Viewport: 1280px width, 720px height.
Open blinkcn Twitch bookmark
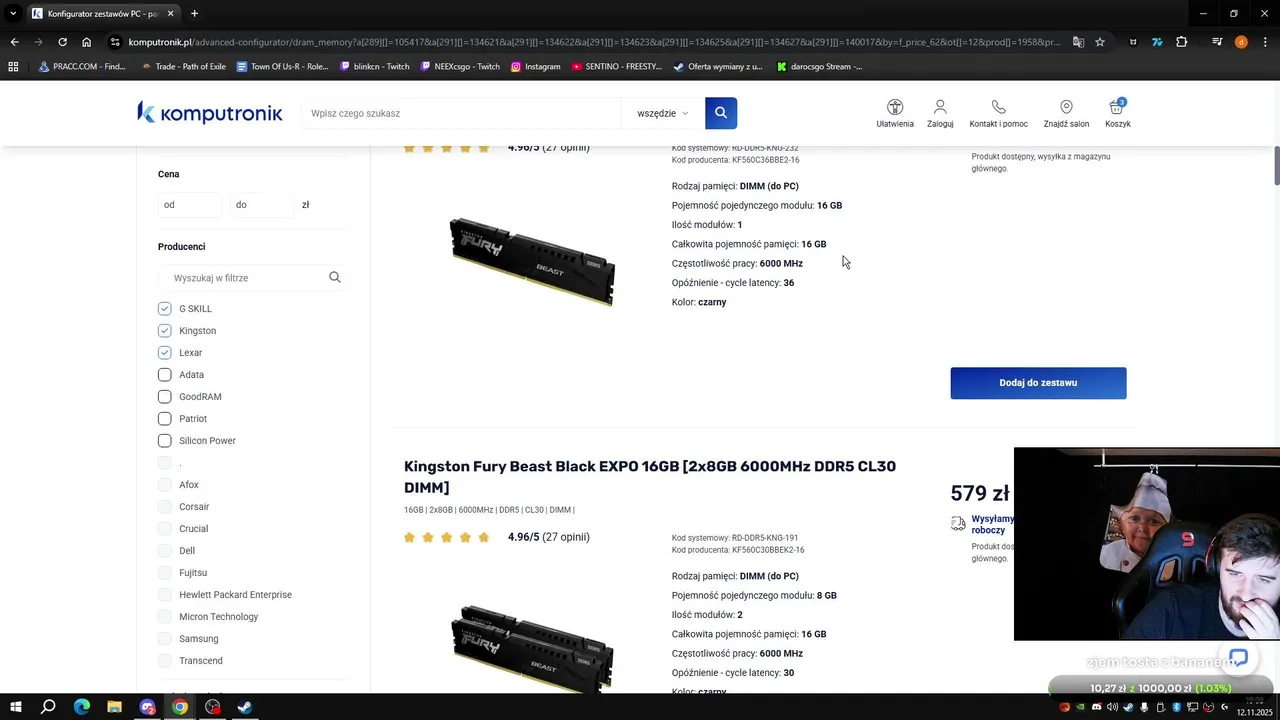click(x=374, y=67)
